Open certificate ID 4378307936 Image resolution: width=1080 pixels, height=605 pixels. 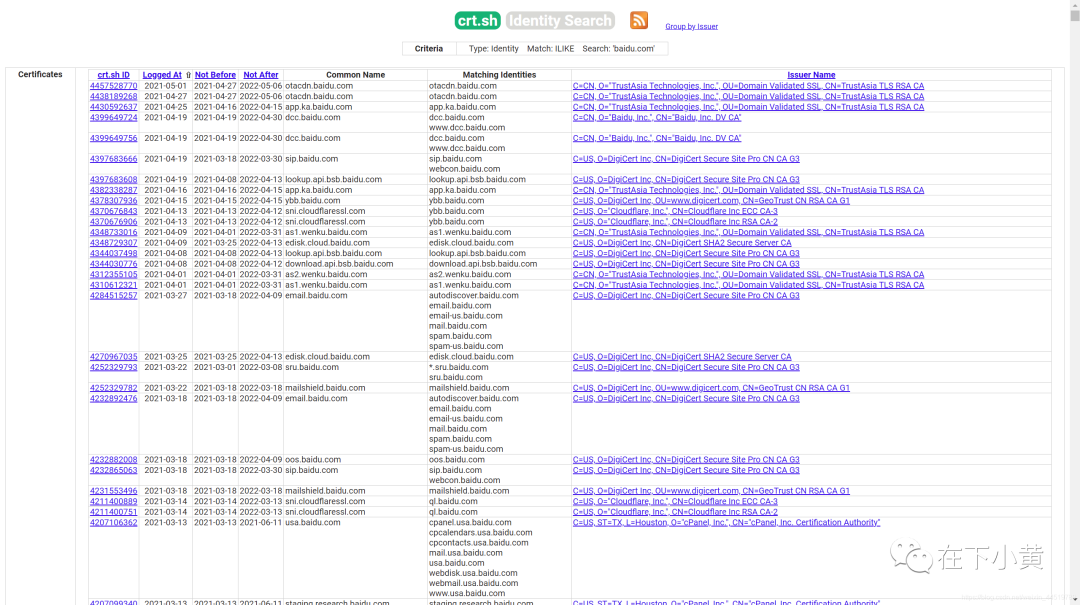coord(113,201)
